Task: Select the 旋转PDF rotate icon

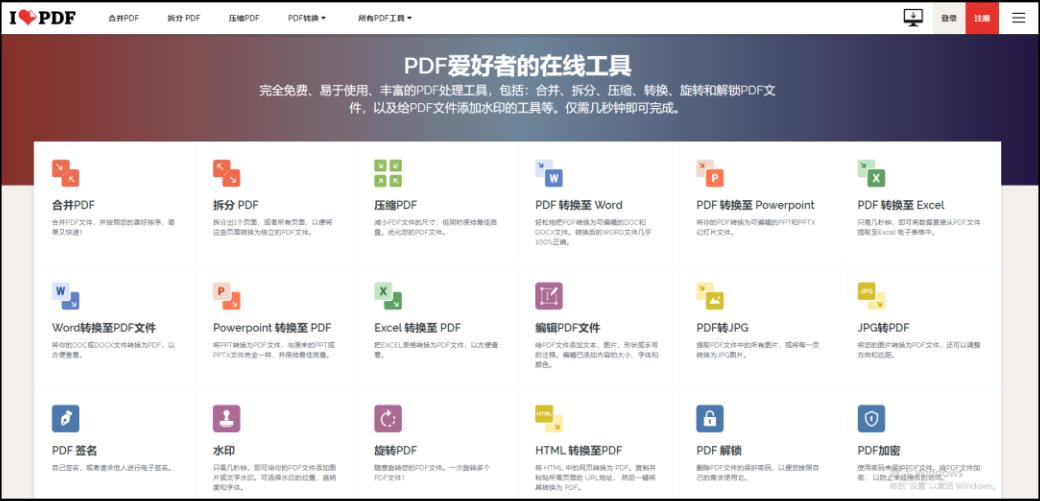Action: click(387, 418)
